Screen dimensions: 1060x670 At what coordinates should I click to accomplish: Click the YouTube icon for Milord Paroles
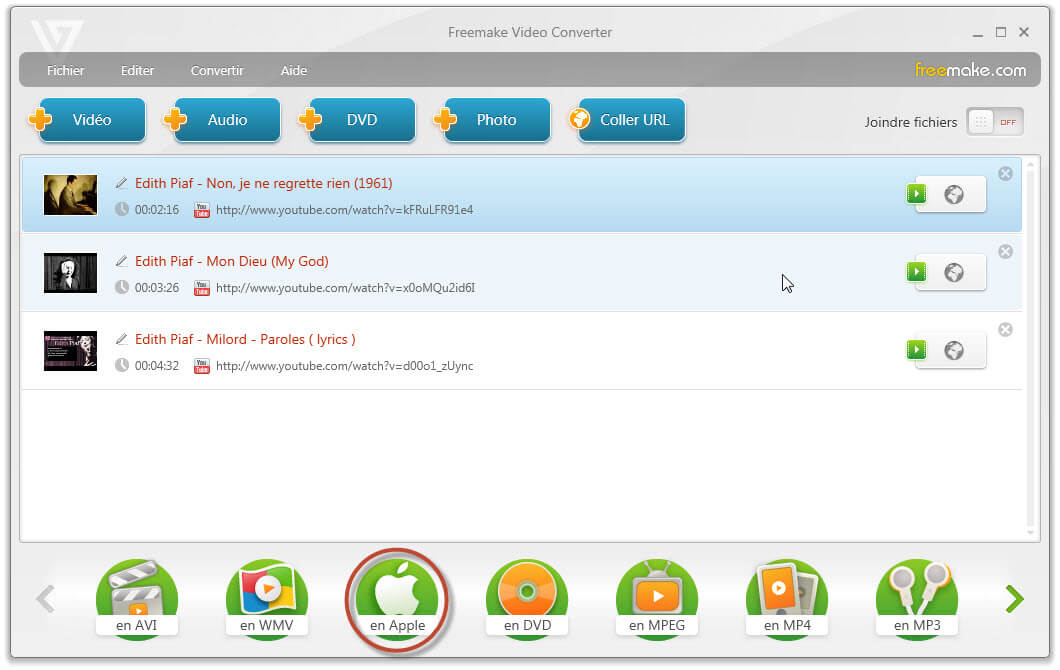click(201, 366)
